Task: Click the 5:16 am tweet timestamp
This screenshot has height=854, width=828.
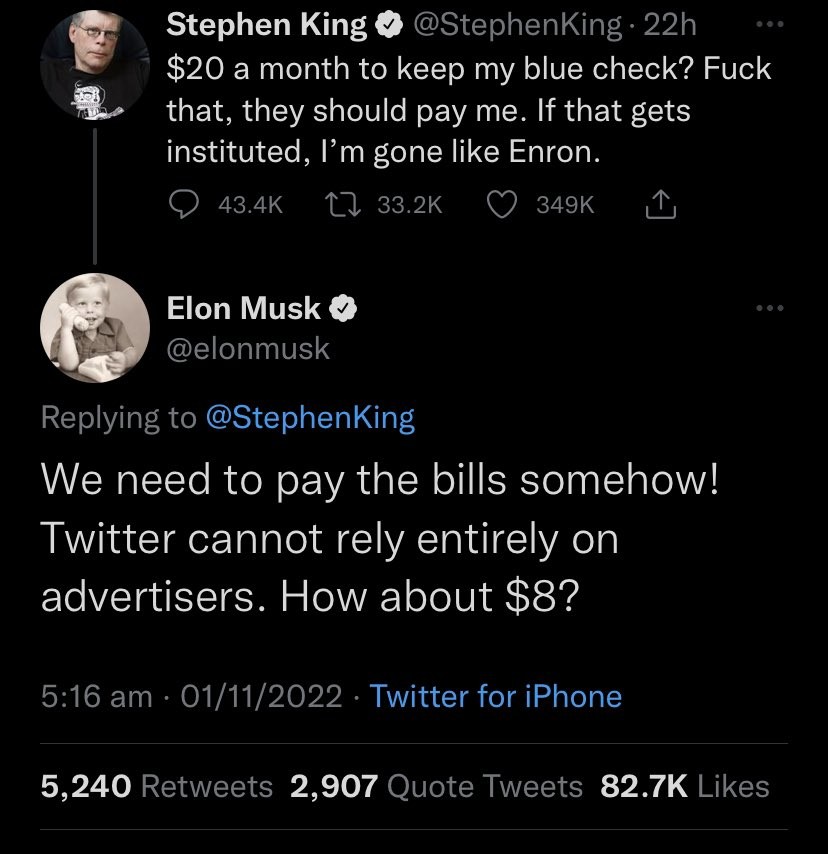Action: point(97,696)
